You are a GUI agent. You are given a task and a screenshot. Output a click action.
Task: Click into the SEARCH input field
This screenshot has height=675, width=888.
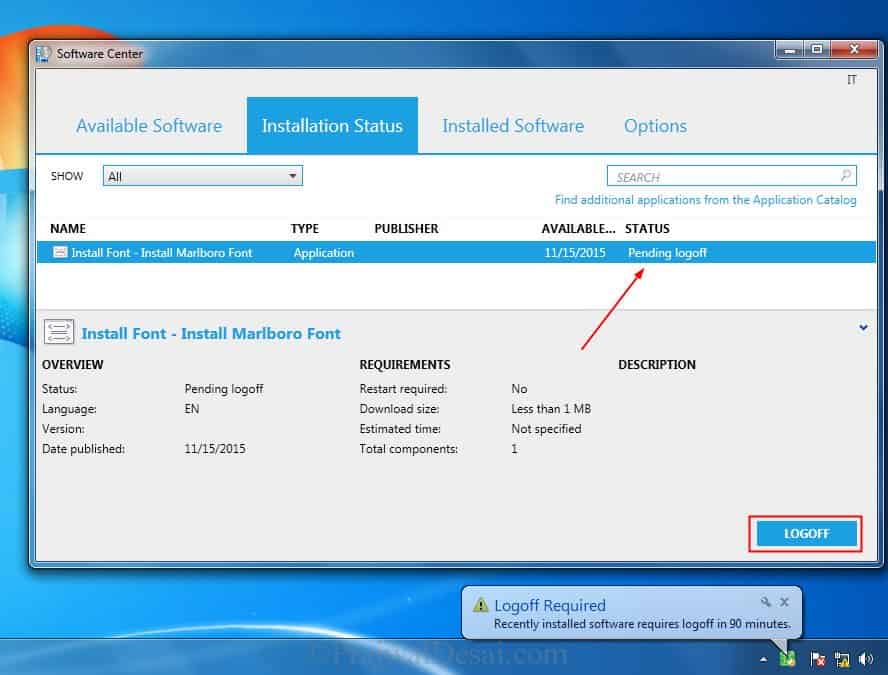click(x=732, y=176)
